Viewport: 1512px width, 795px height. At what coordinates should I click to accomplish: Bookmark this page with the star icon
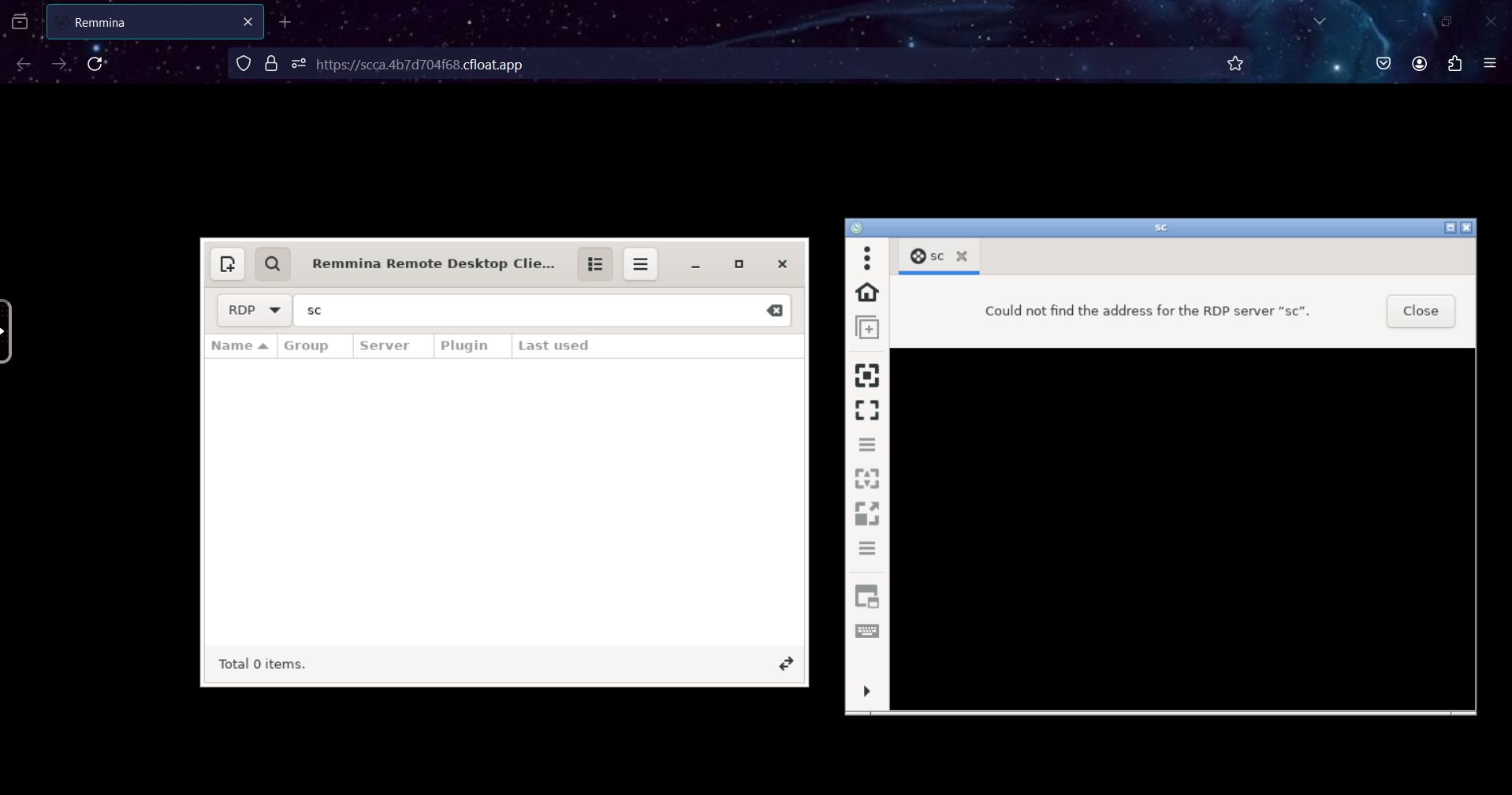[1235, 64]
